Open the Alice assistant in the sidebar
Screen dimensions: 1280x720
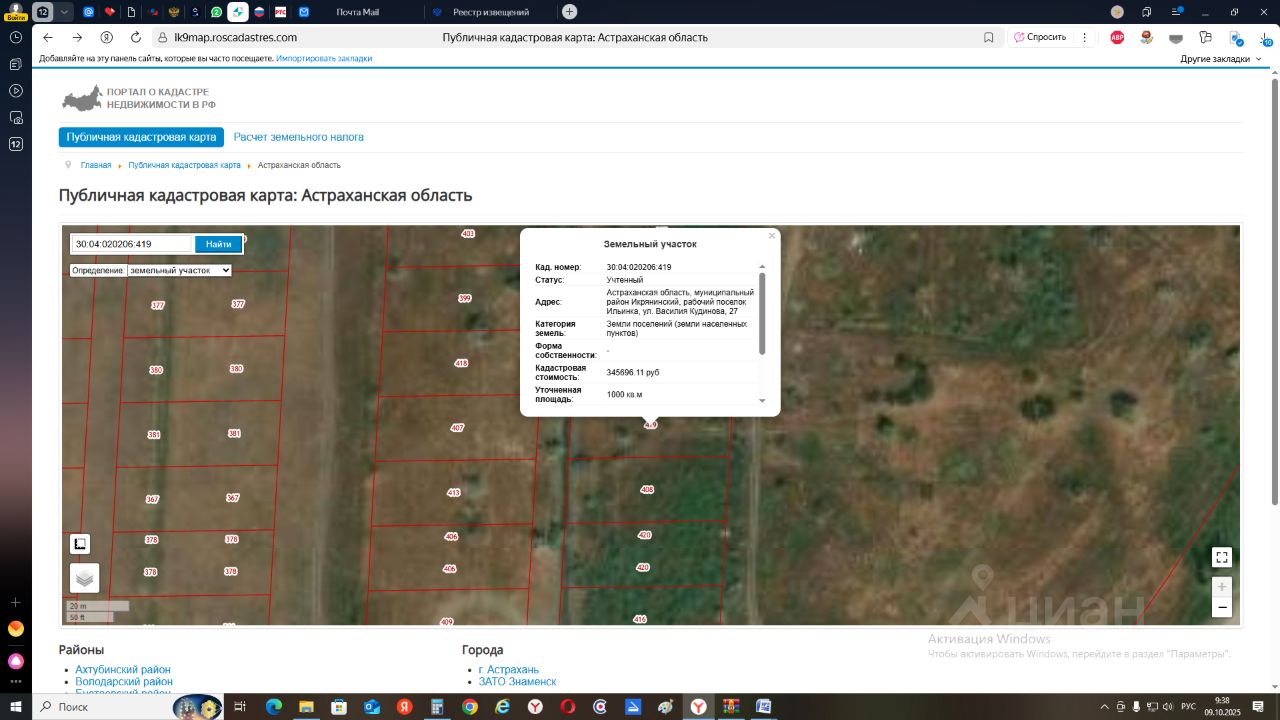[x=16, y=661]
